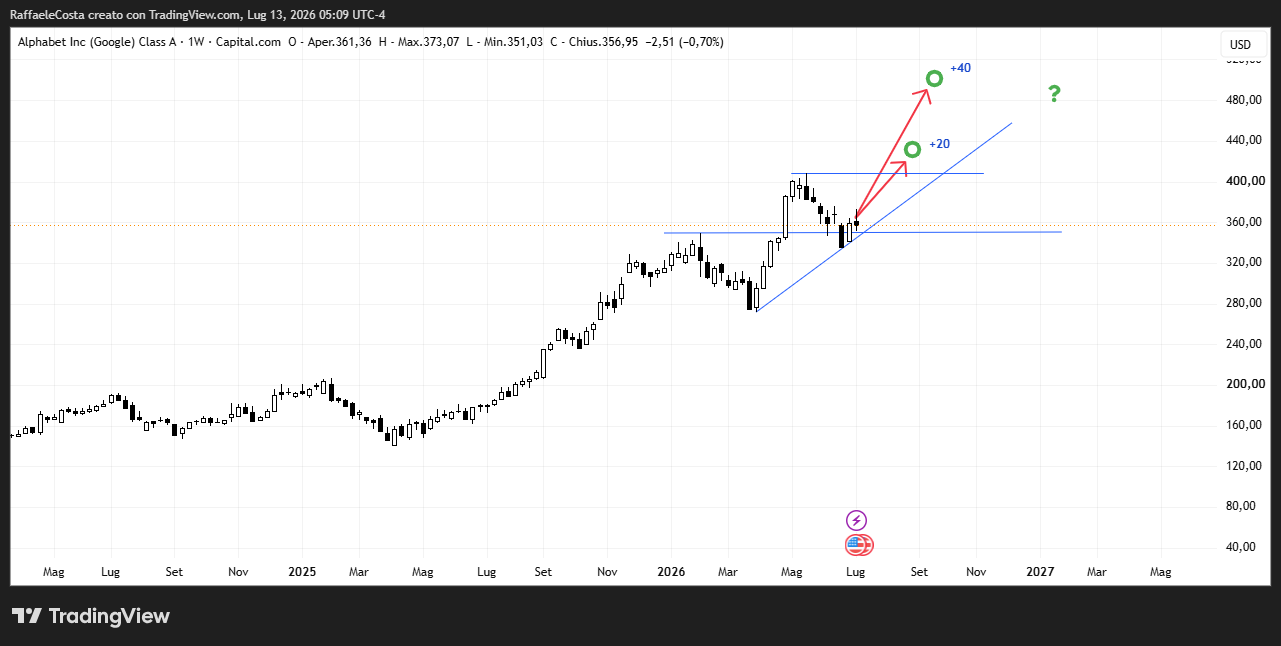The height and width of the screenshot is (646, 1281).
Task: Select the blue horizontal support line at 350
Action: (x=863, y=232)
